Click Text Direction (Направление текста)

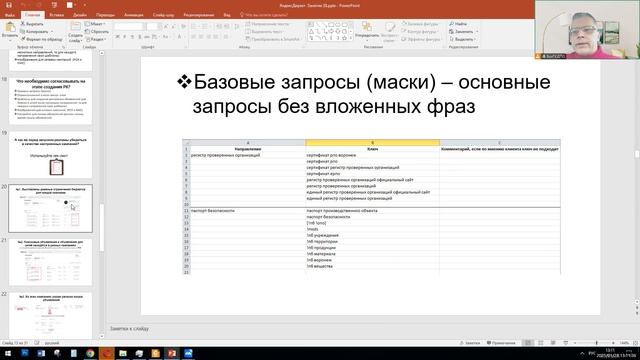268,24
